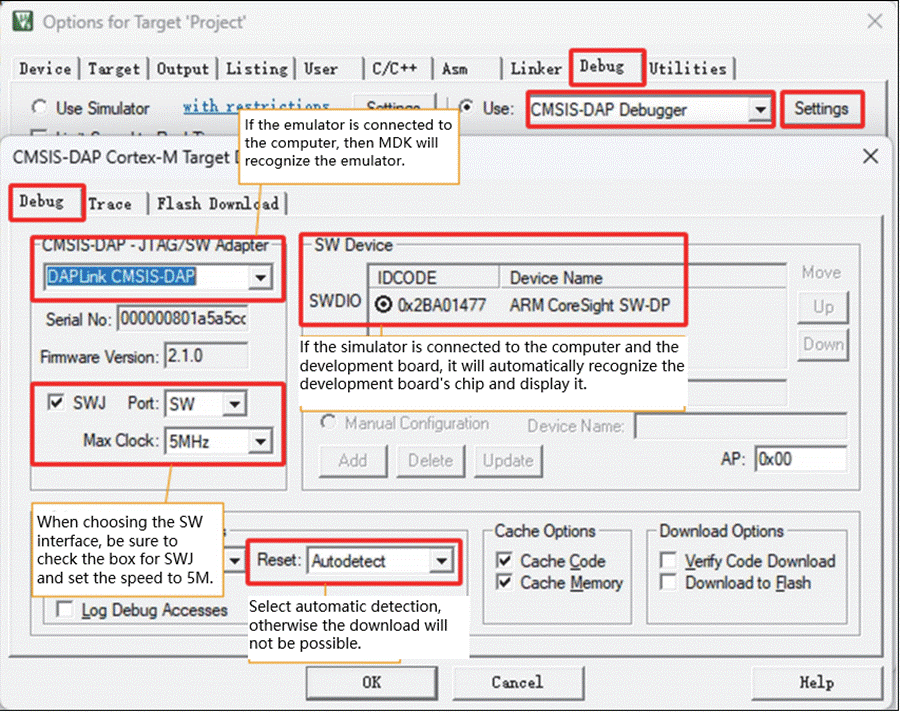The image size is (901, 712).
Task: Enable Verify Code Download checkbox
Action: (668, 560)
